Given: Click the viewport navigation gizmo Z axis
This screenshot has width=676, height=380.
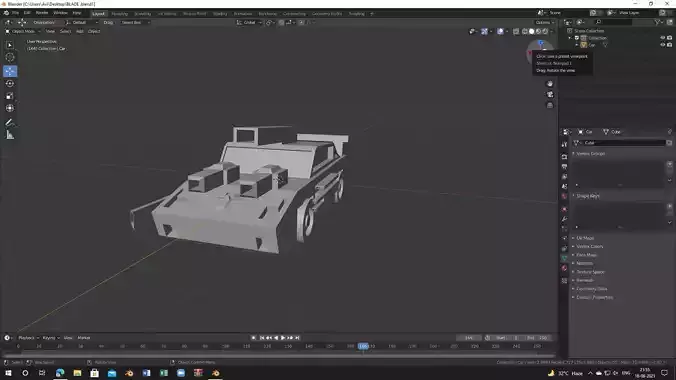Looking at the screenshot, I should pyautogui.click(x=541, y=43).
